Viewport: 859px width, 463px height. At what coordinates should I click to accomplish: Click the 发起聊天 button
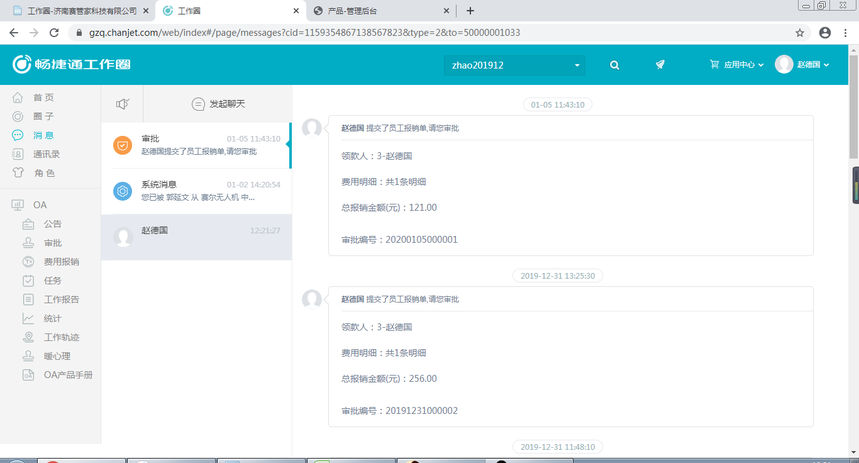coord(218,104)
